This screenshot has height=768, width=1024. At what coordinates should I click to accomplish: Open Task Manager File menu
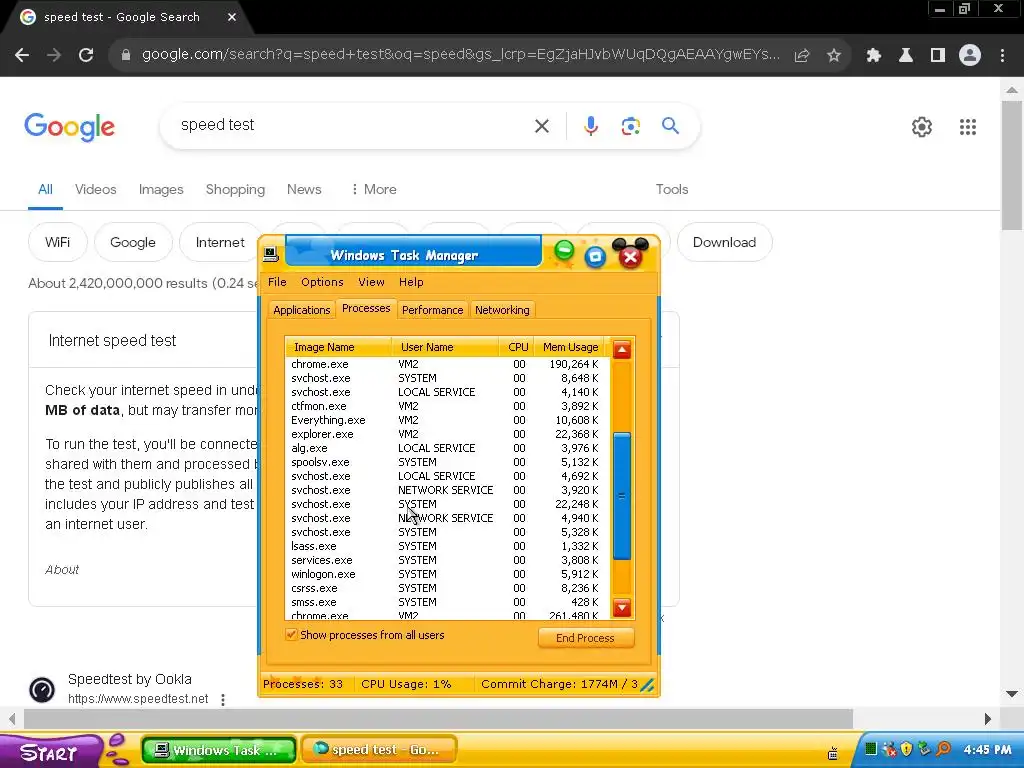(x=277, y=282)
